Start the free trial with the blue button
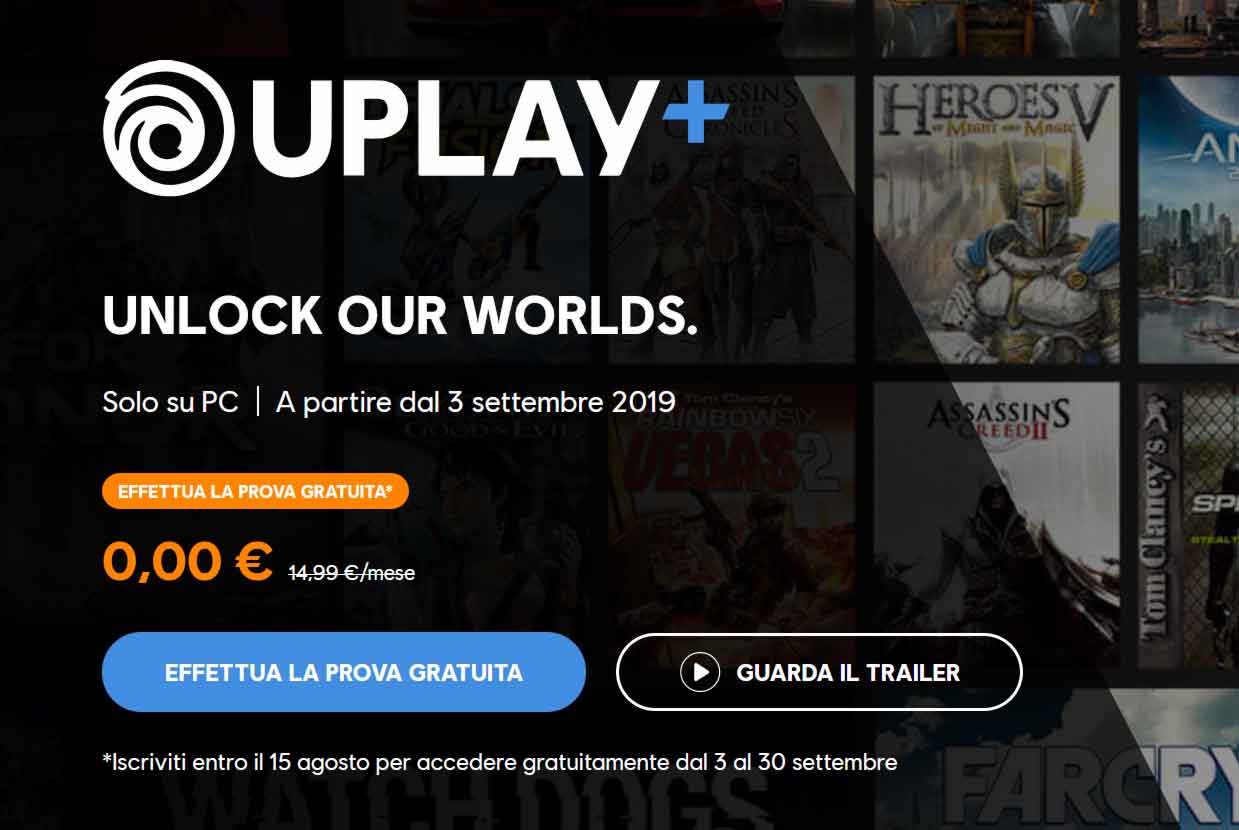1239x830 pixels. pos(343,672)
